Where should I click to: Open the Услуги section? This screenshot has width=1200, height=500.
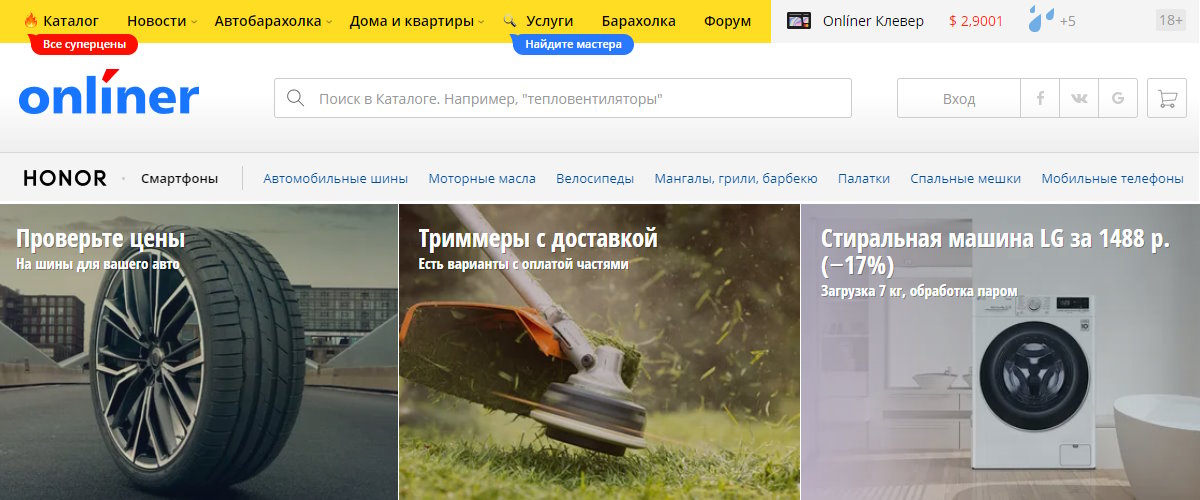549,21
